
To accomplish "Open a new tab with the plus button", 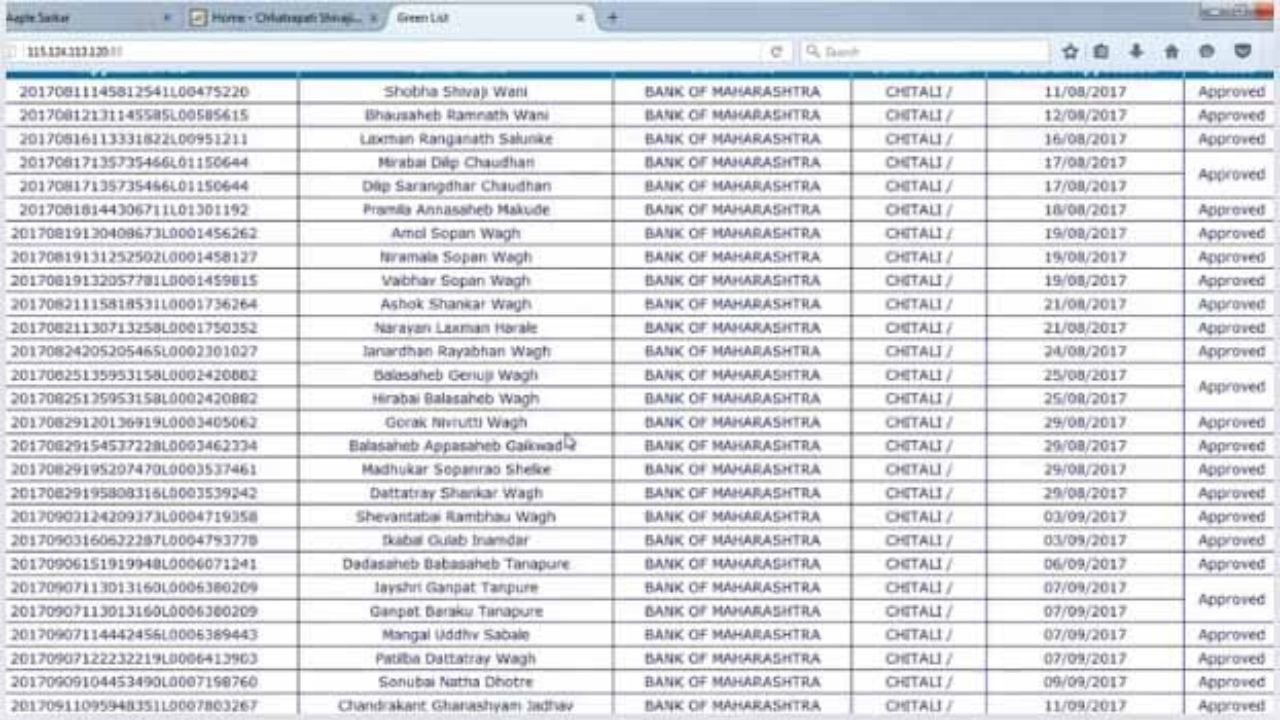I will [612, 17].
